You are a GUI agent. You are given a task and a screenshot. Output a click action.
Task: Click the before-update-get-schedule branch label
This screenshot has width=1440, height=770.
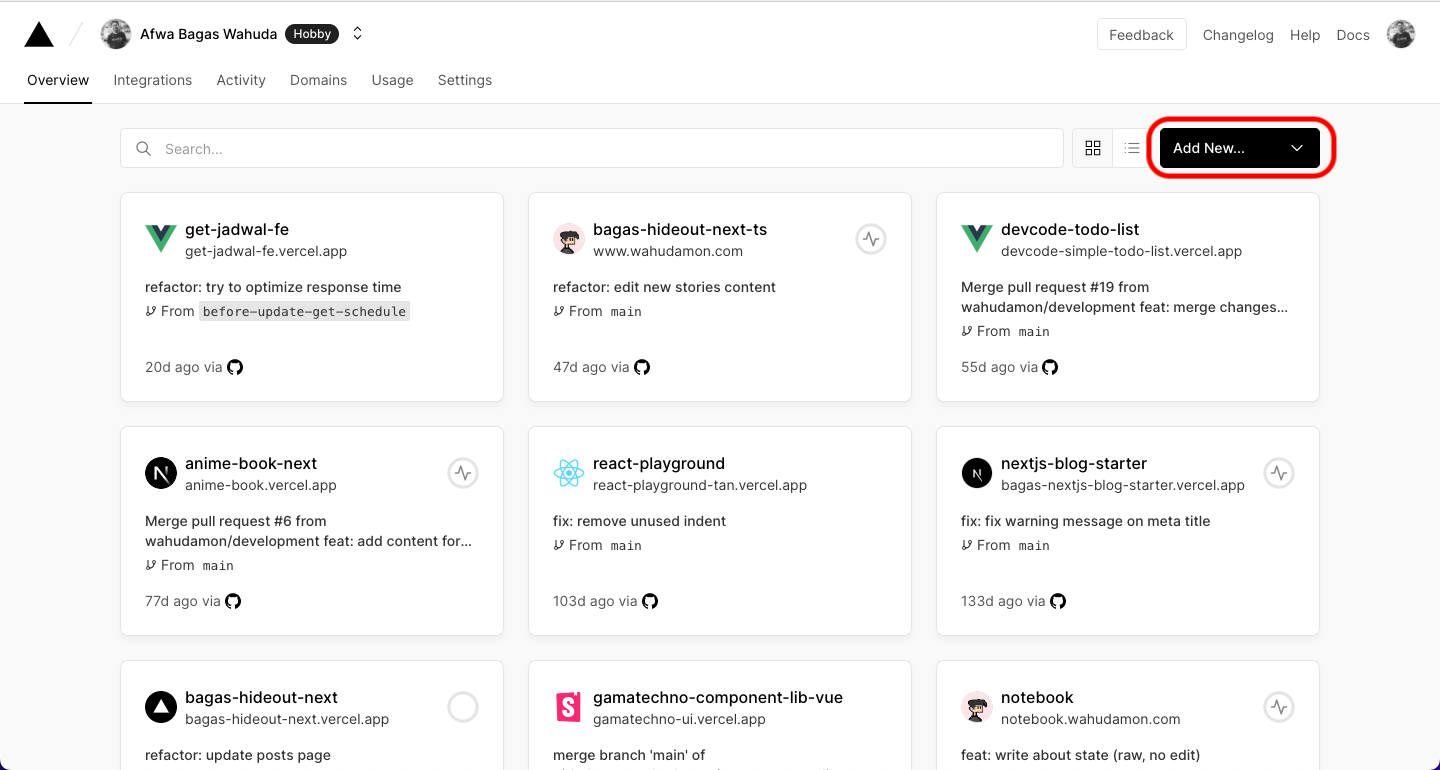coord(304,311)
